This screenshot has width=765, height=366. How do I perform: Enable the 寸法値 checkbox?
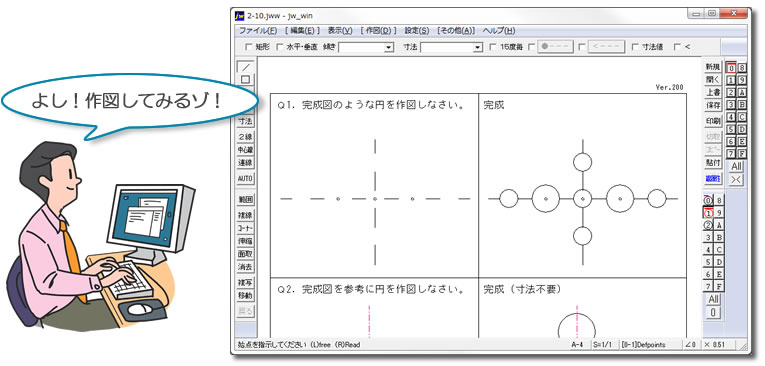635,47
